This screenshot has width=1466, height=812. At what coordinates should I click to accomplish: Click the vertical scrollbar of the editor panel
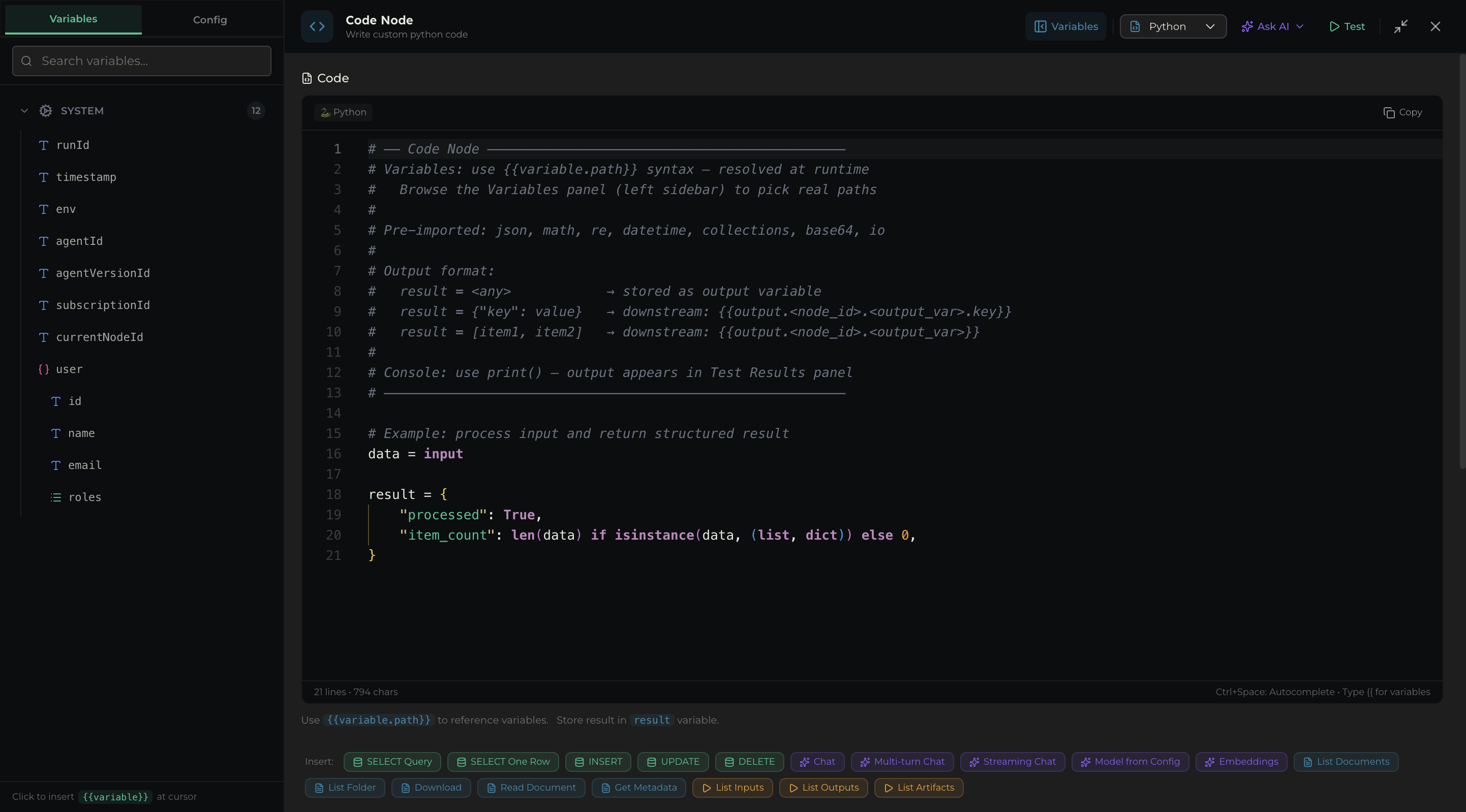pyautogui.click(x=1462, y=262)
